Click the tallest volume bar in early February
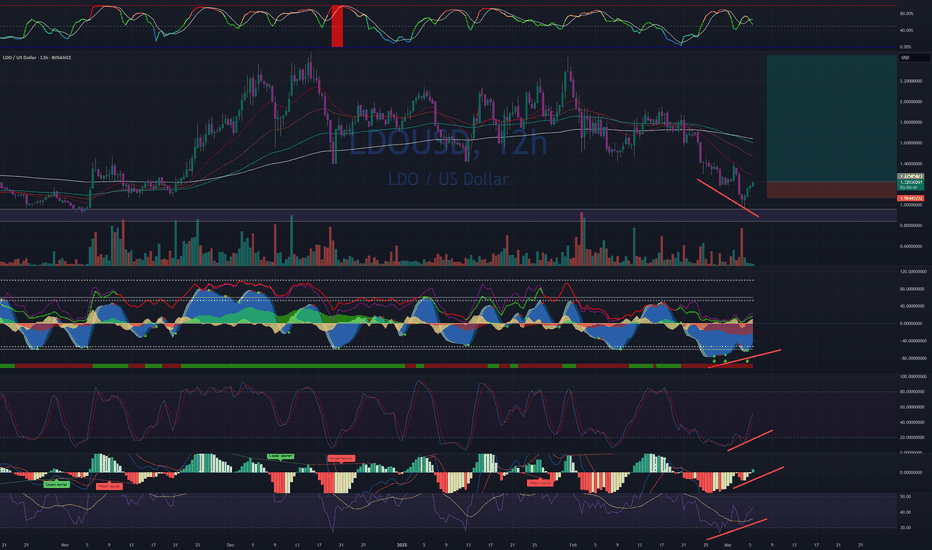The height and width of the screenshot is (550, 932). pyautogui.click(x=580, y=238)
